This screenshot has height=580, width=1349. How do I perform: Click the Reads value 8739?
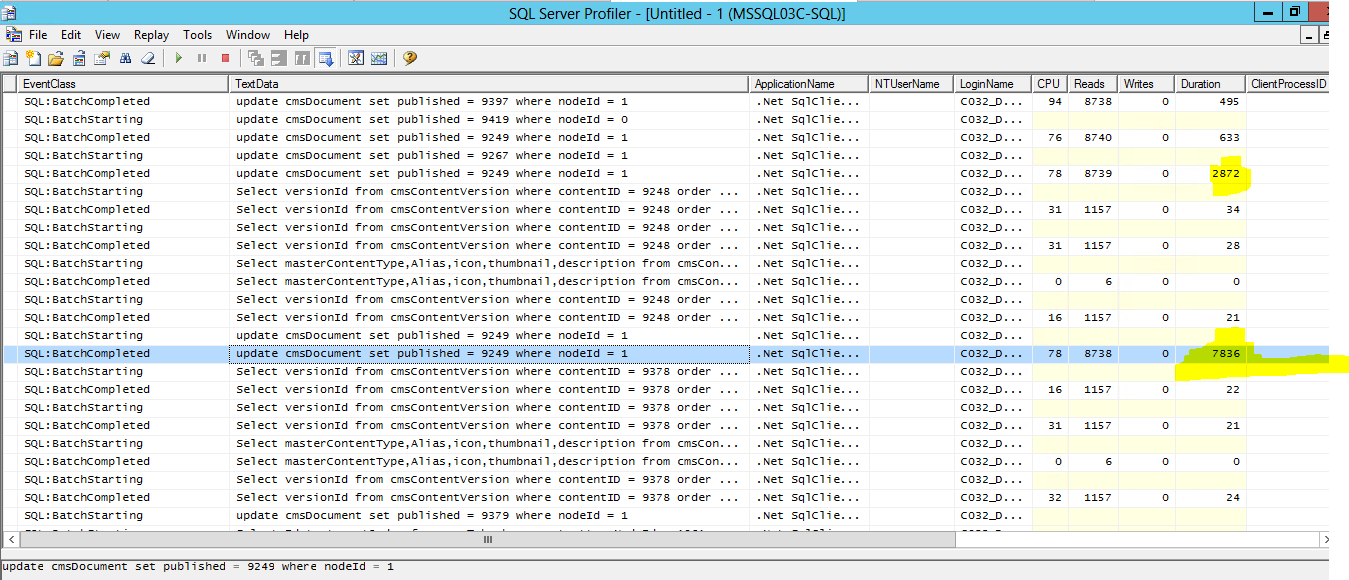[x=1096, y=173]
